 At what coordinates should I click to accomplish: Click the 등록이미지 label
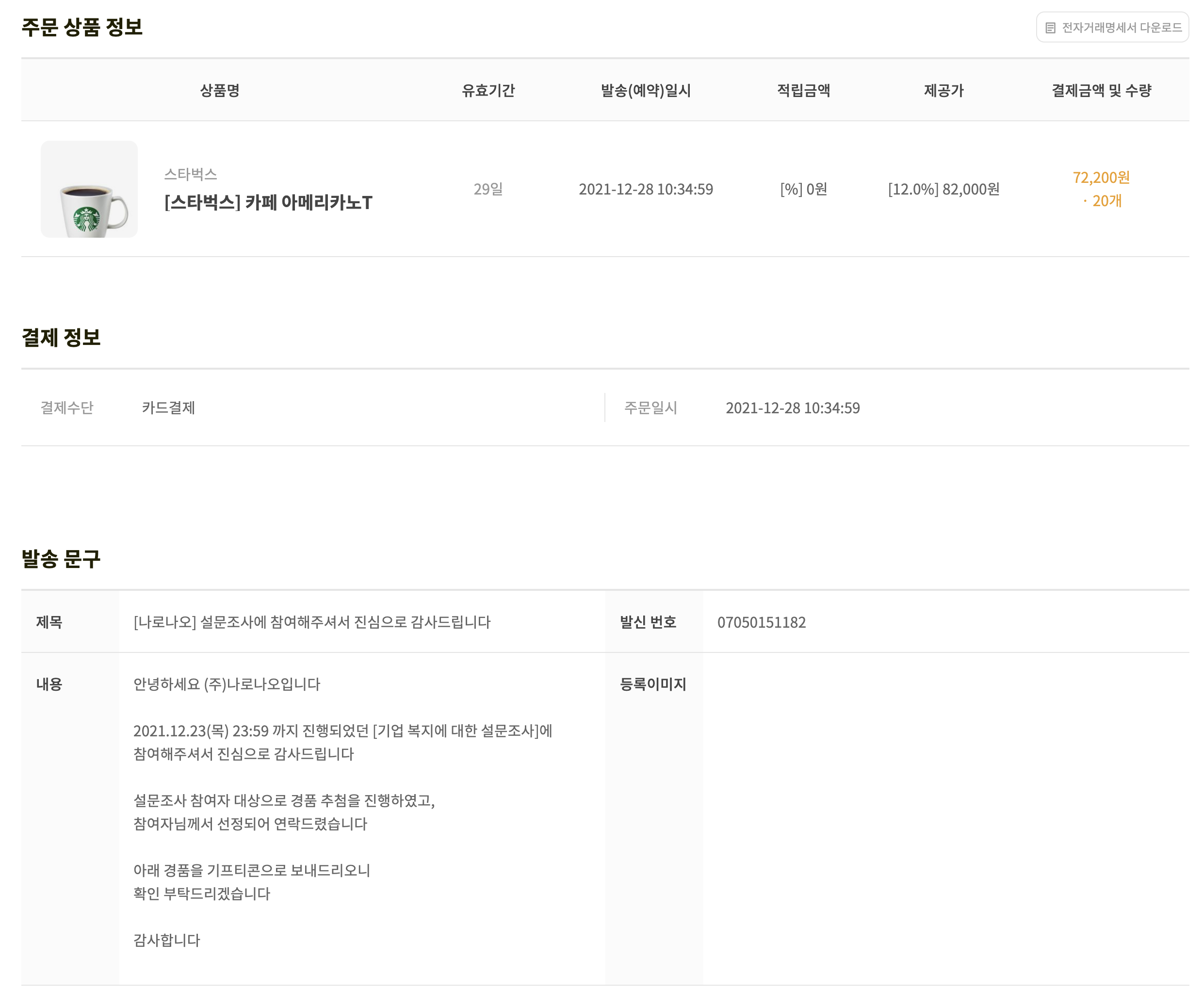[653, 684]
